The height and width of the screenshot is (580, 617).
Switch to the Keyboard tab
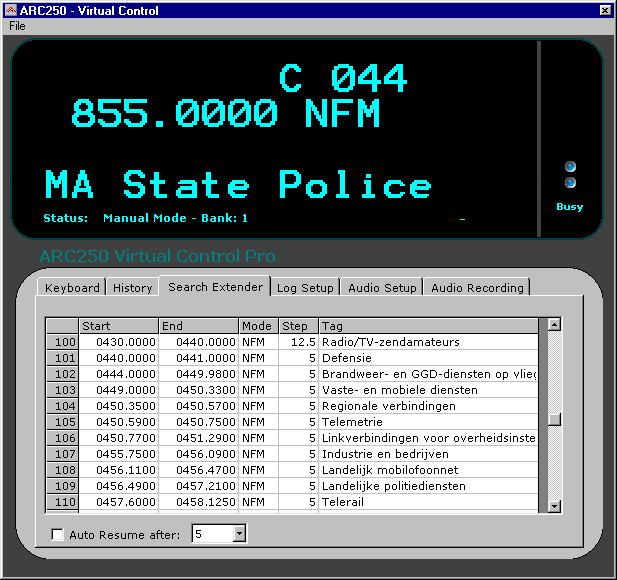[72, 287]
